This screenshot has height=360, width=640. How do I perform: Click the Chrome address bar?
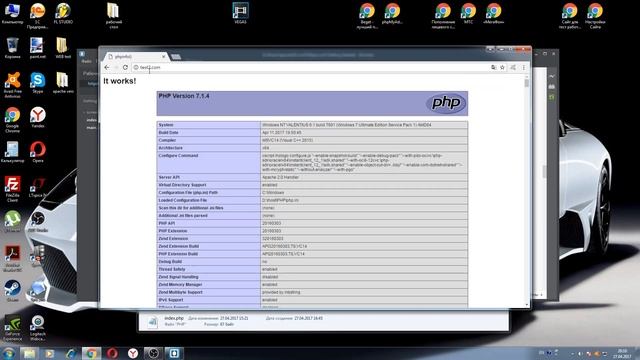point(310,67)
